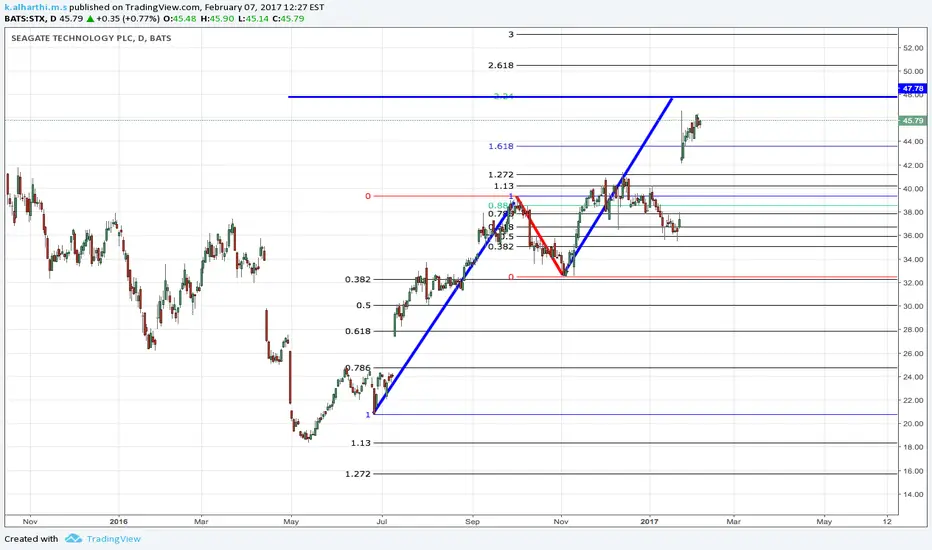Screen dimensions: 932x550
Task: Click the TradingView cloud logo icon
Action: (74, 539)
